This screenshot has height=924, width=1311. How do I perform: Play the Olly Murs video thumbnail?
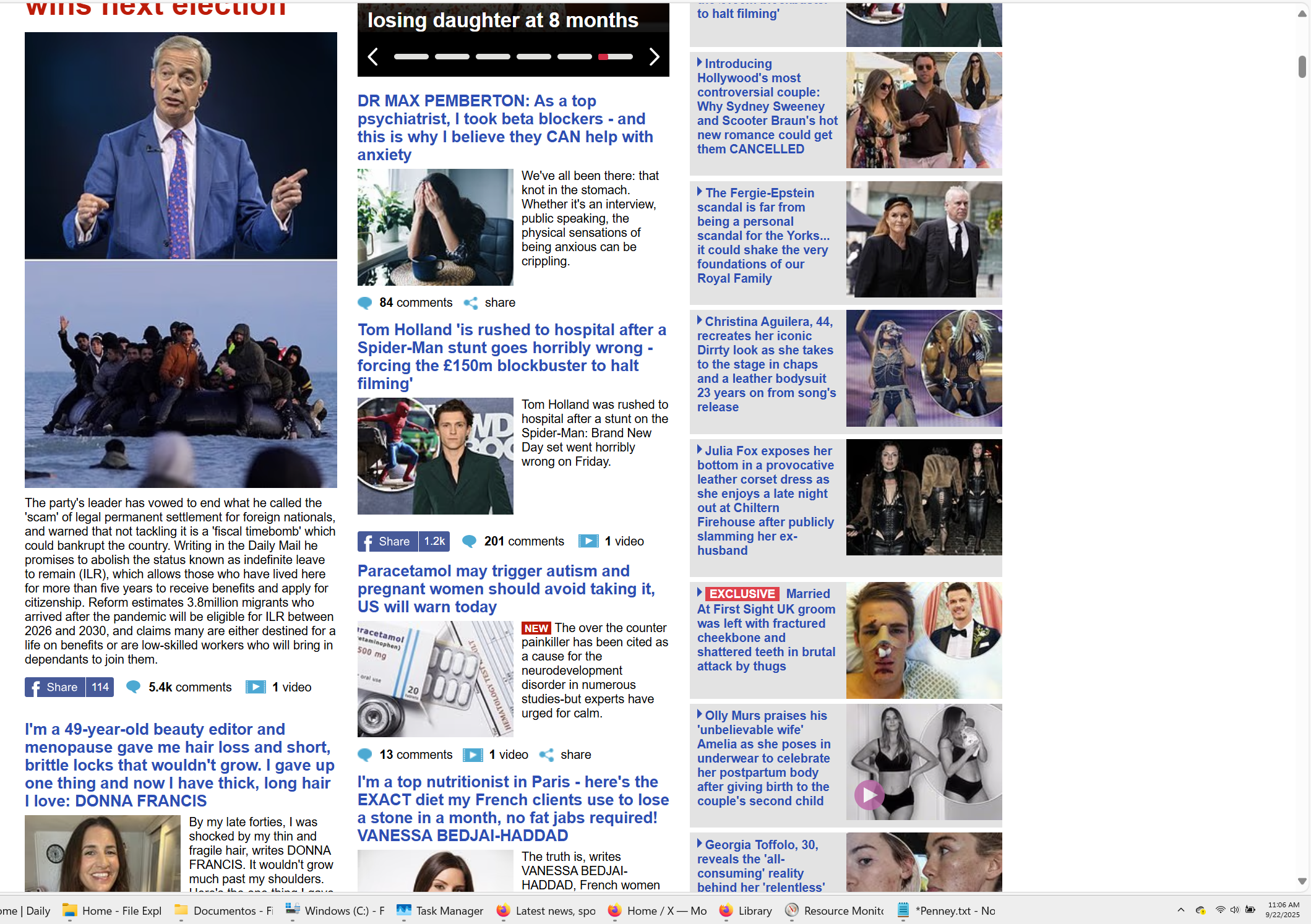click(869, 795)
